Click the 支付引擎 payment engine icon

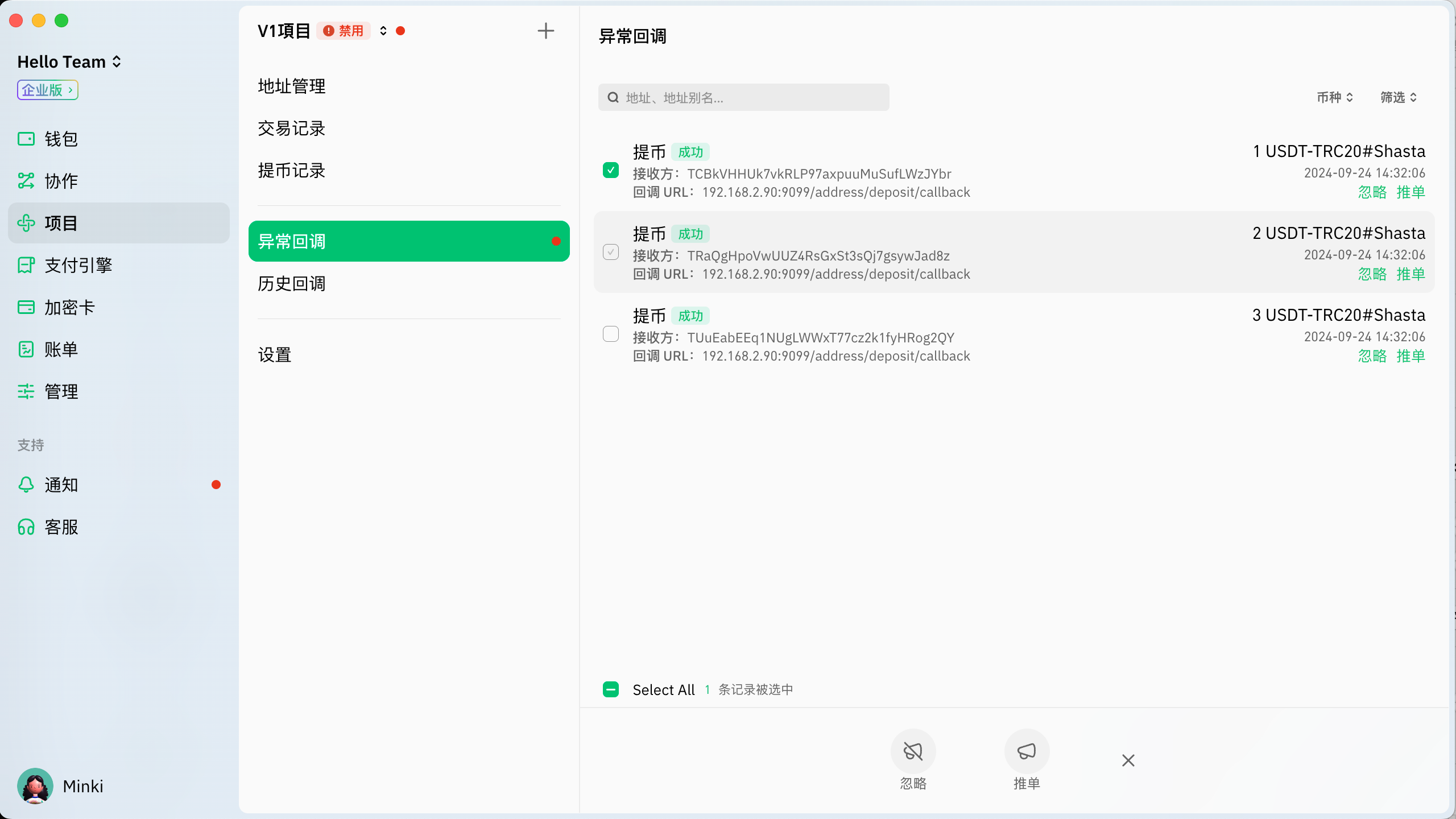[x=26, y=265]
